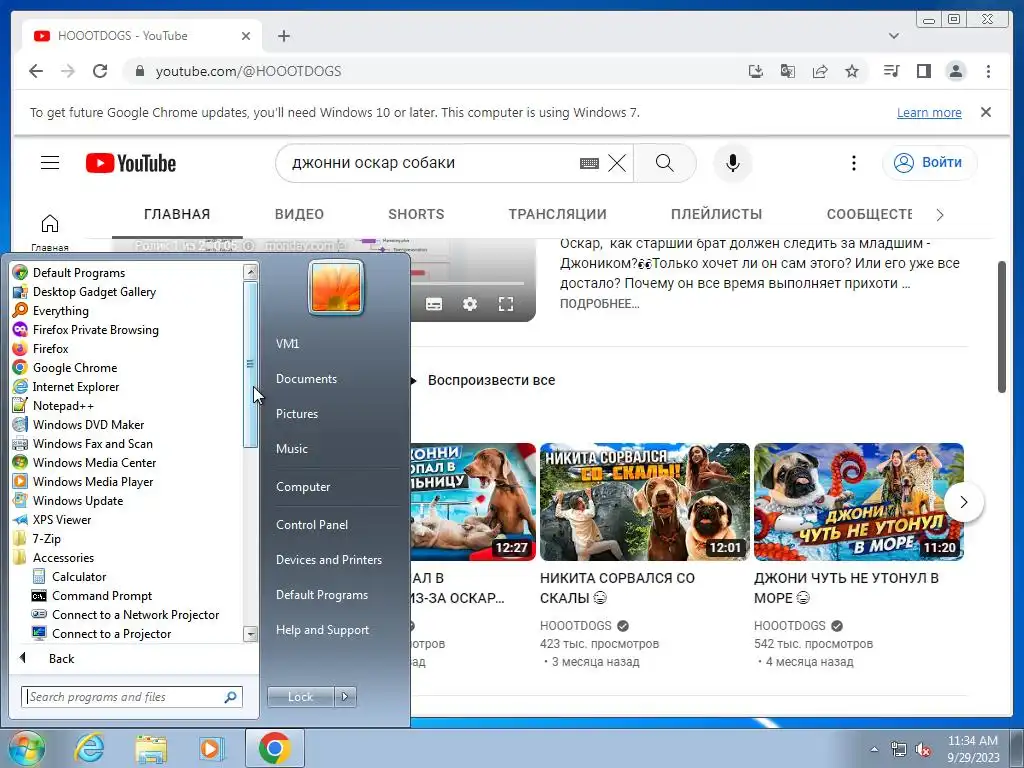Toggle subtitles on the video player

pos(434,304)
